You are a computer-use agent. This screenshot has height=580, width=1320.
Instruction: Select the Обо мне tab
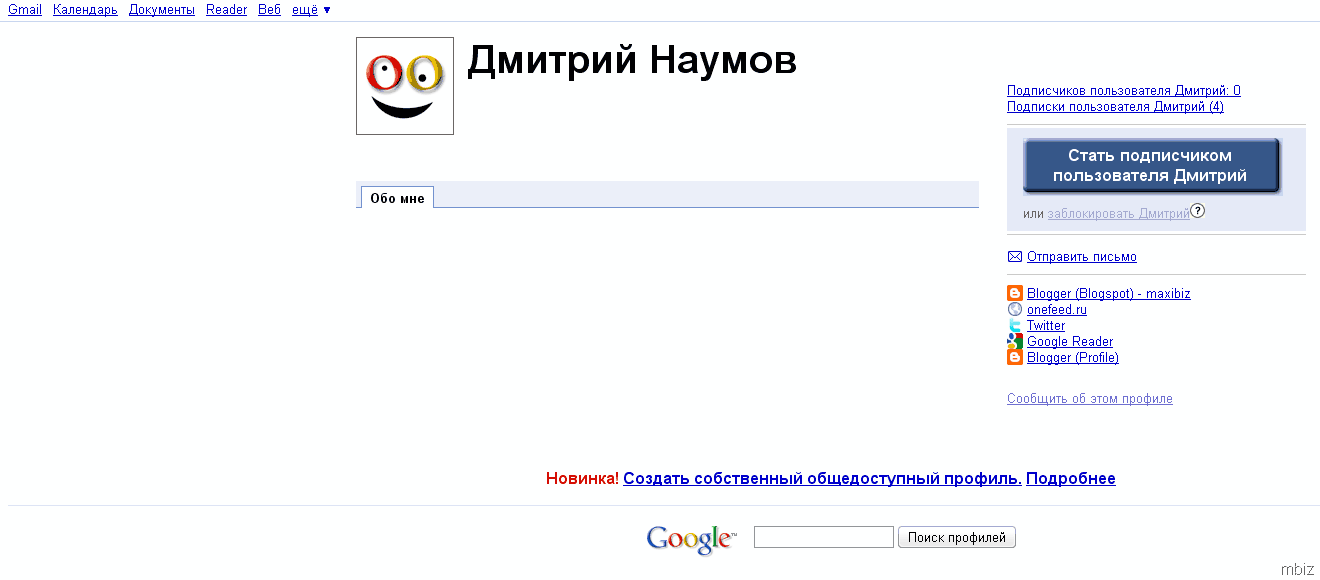pos(397,198)
